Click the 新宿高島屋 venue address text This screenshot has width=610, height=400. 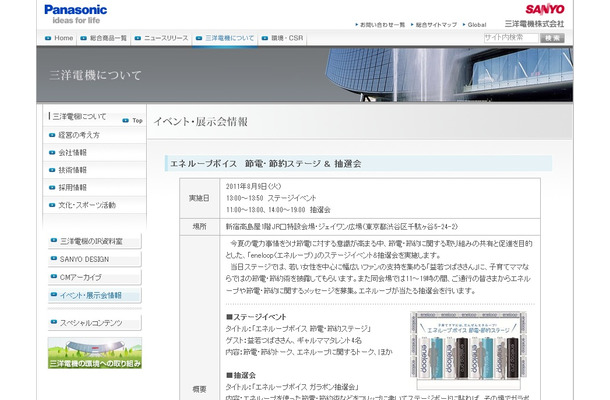coord(342,226)
